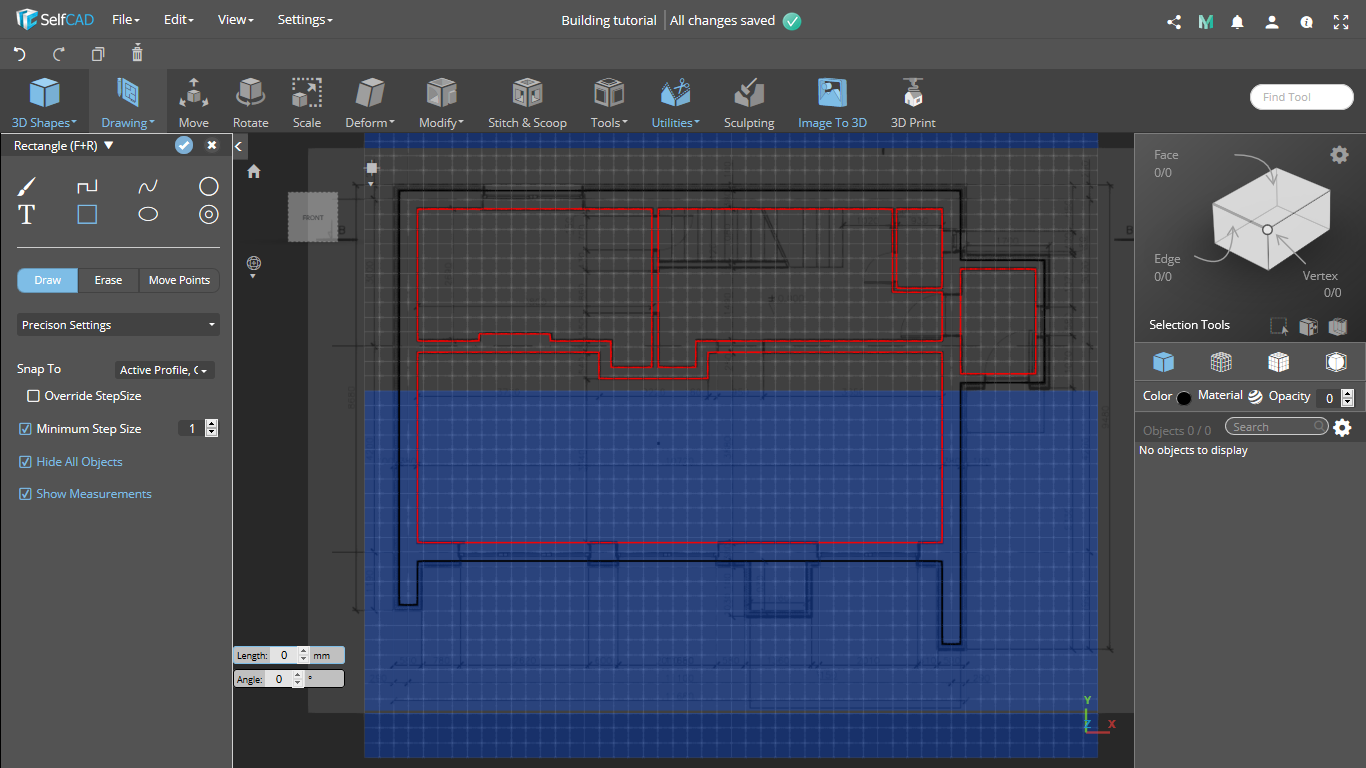Open the Settings menu
Image resolution: width=1366 pixels, height=768 pixels.
pos(305,20)
